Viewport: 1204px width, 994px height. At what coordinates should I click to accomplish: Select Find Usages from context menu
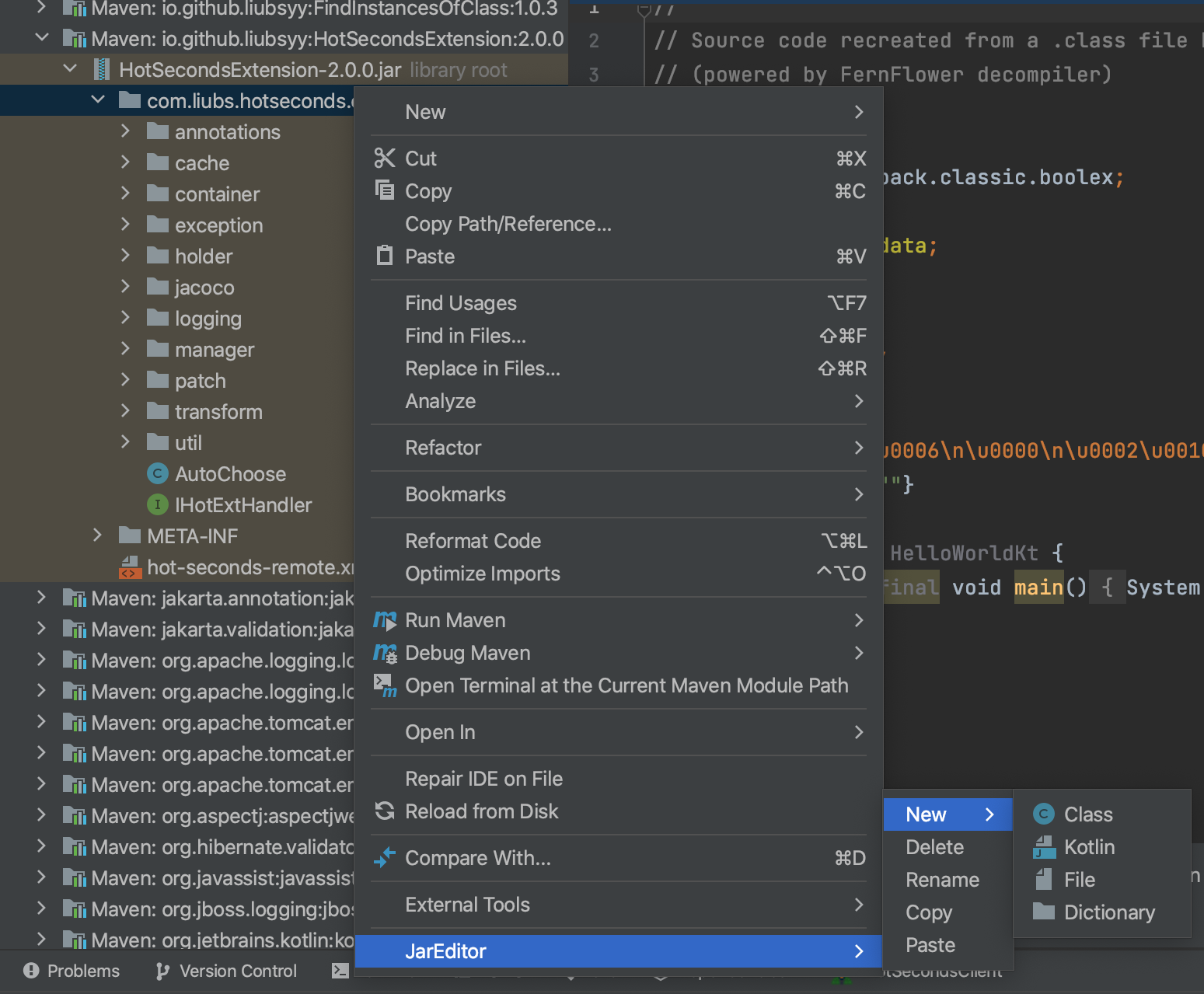click(461, 303)
